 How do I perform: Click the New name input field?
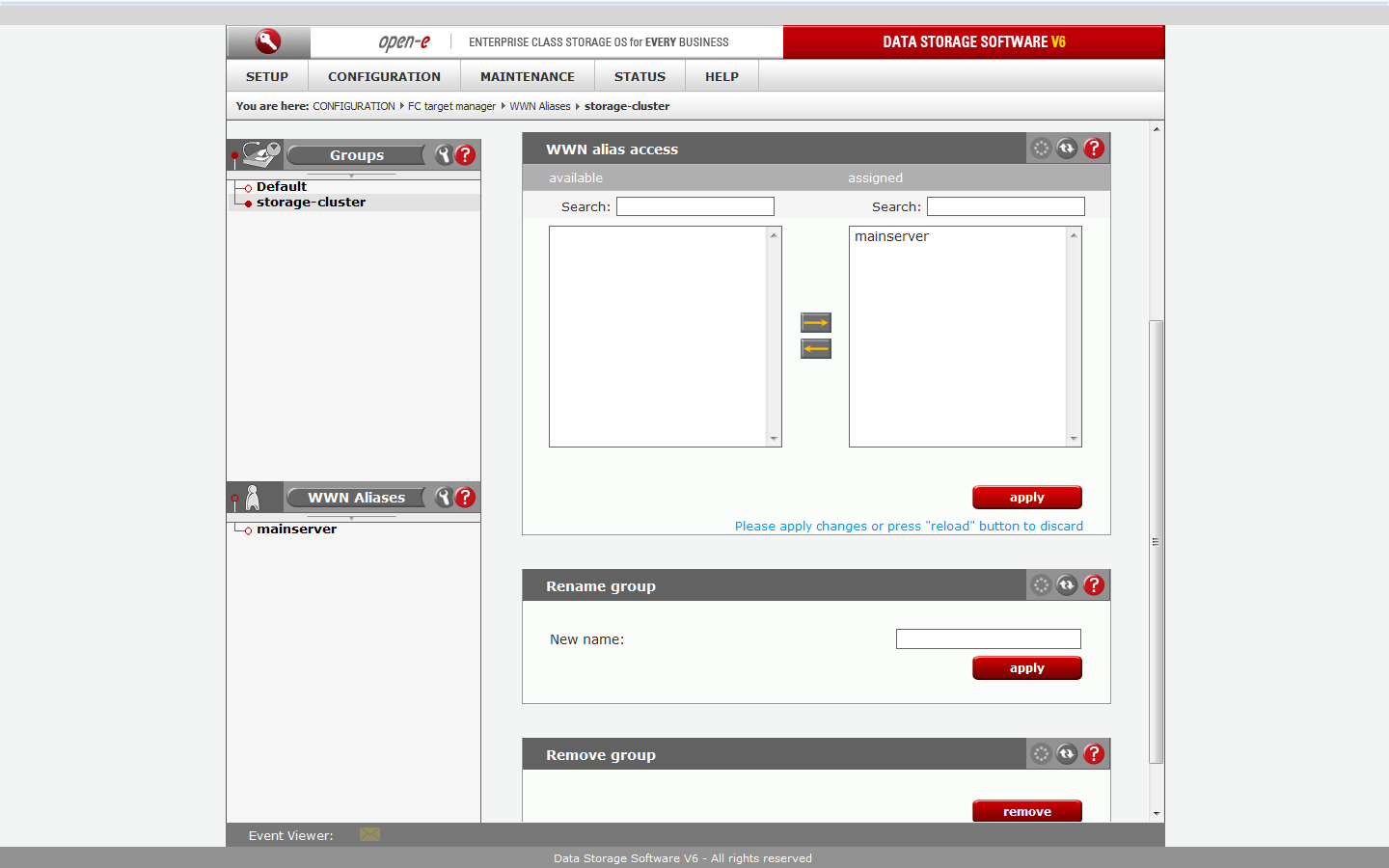point(988,639)
